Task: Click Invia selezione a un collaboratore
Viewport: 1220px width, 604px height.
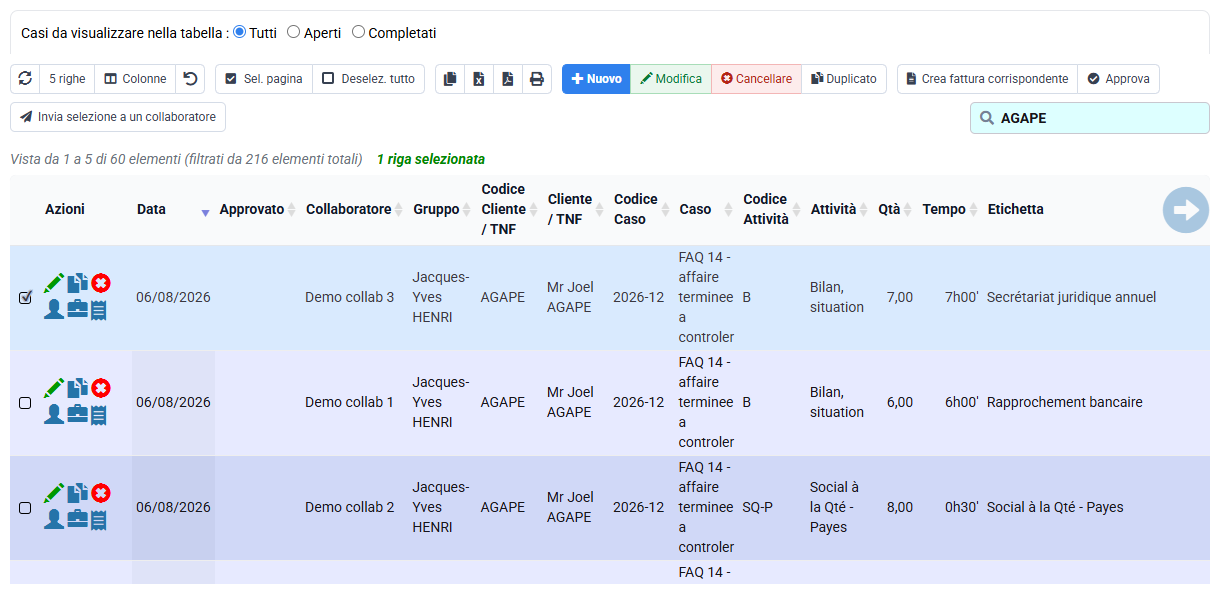Action: (x=118, y=117)
